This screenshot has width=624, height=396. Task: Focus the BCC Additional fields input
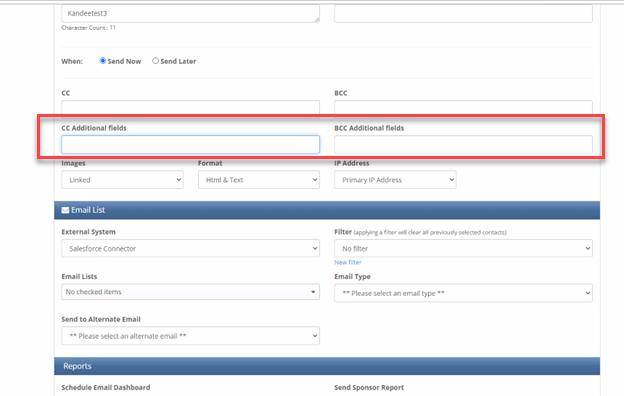[x=463, y=144]
